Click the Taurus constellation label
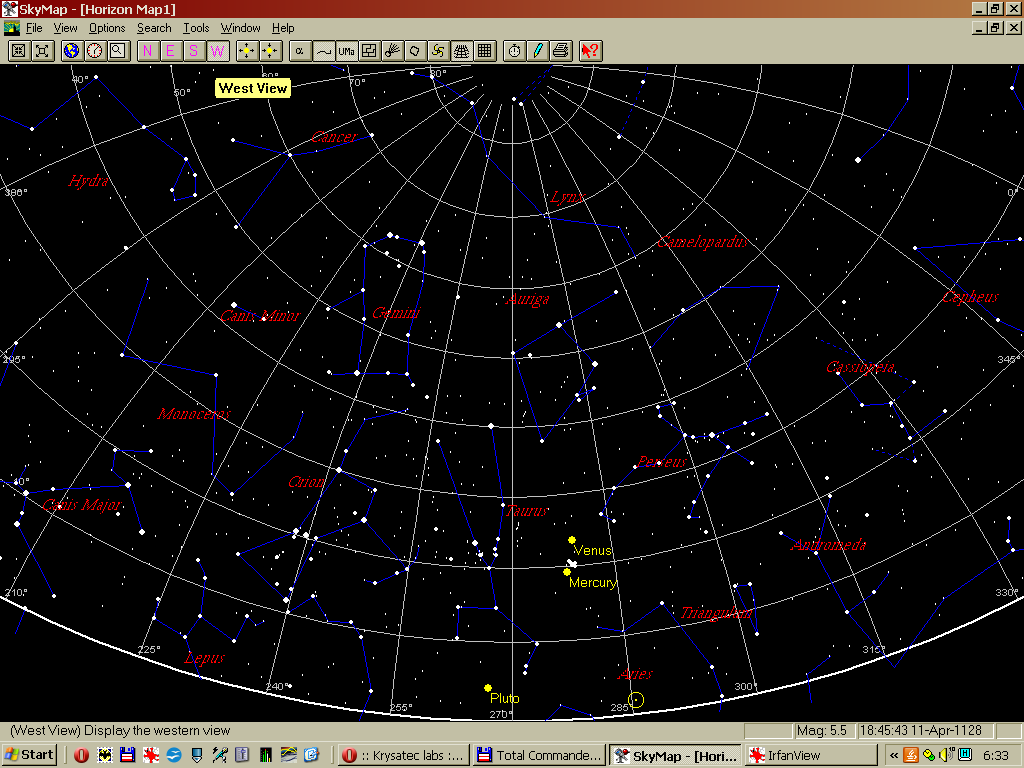The width and height of the screenshot is (1024, 768). (x=527, y=511)
